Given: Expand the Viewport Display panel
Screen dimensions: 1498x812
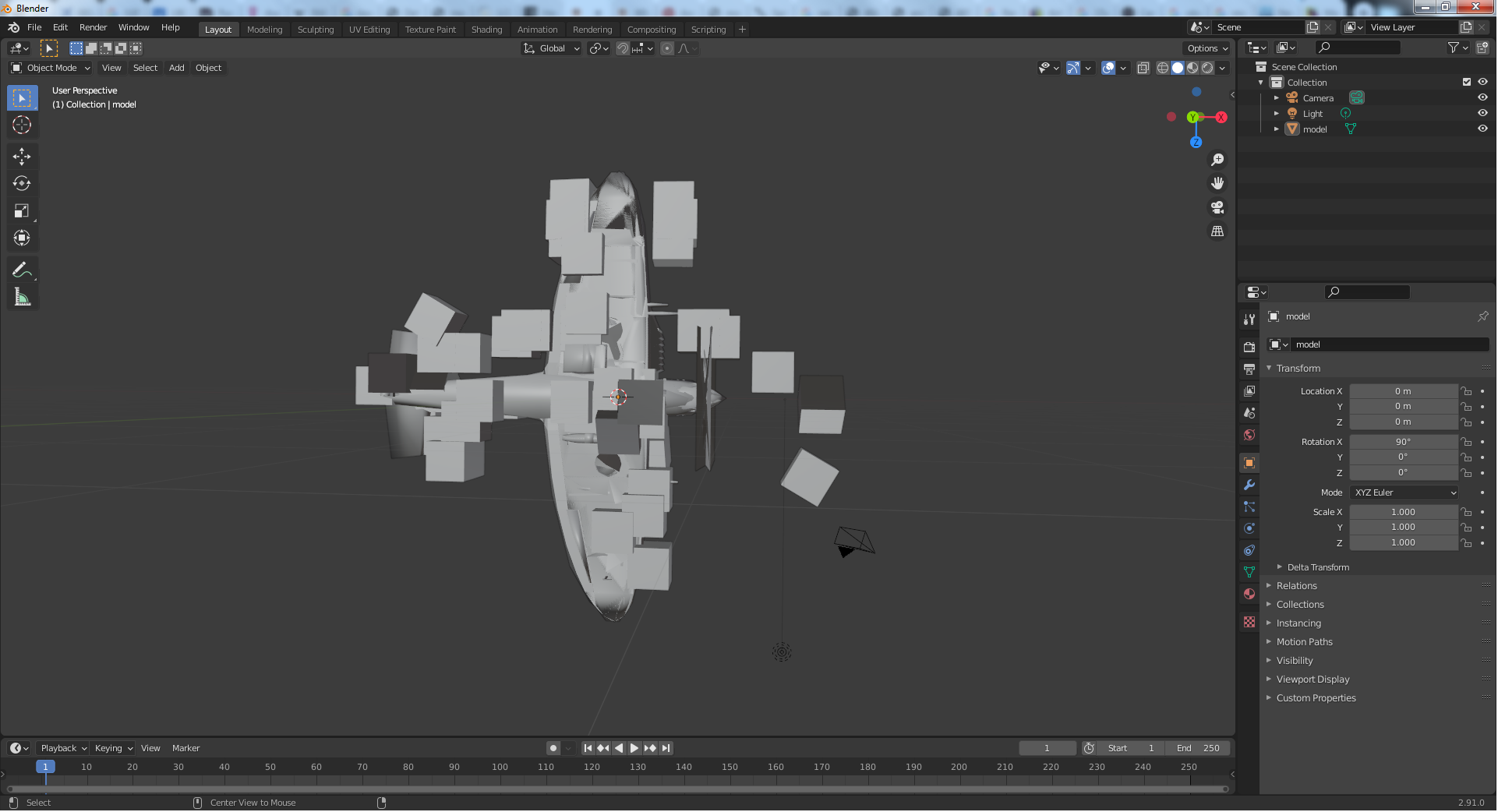Looking at the screenshot, I should click(x=1313, y=680).
